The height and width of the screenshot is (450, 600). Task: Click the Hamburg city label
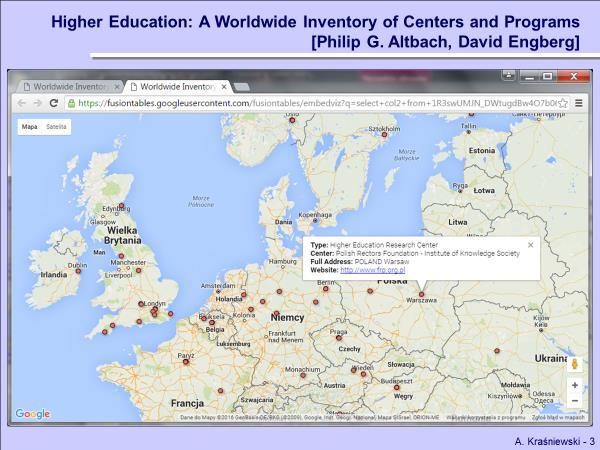click(283, 261)
